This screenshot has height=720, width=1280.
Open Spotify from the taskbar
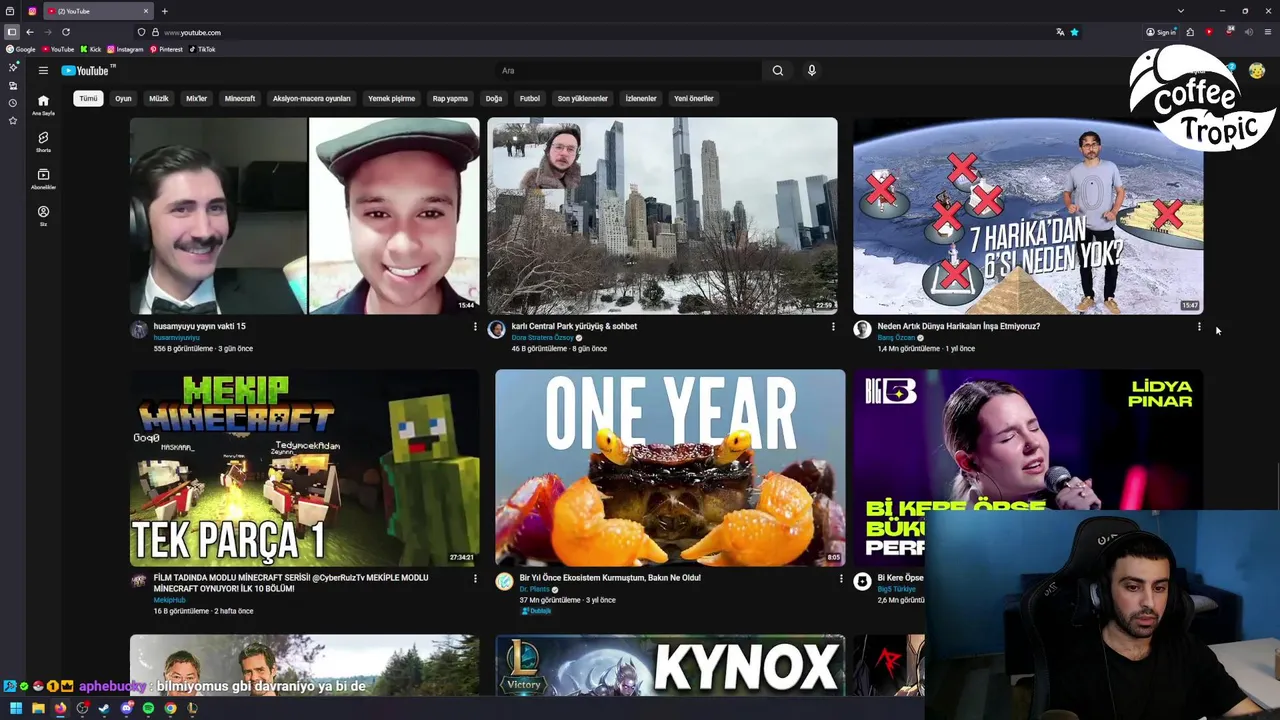pyautogui.click(x=148, y=708)
